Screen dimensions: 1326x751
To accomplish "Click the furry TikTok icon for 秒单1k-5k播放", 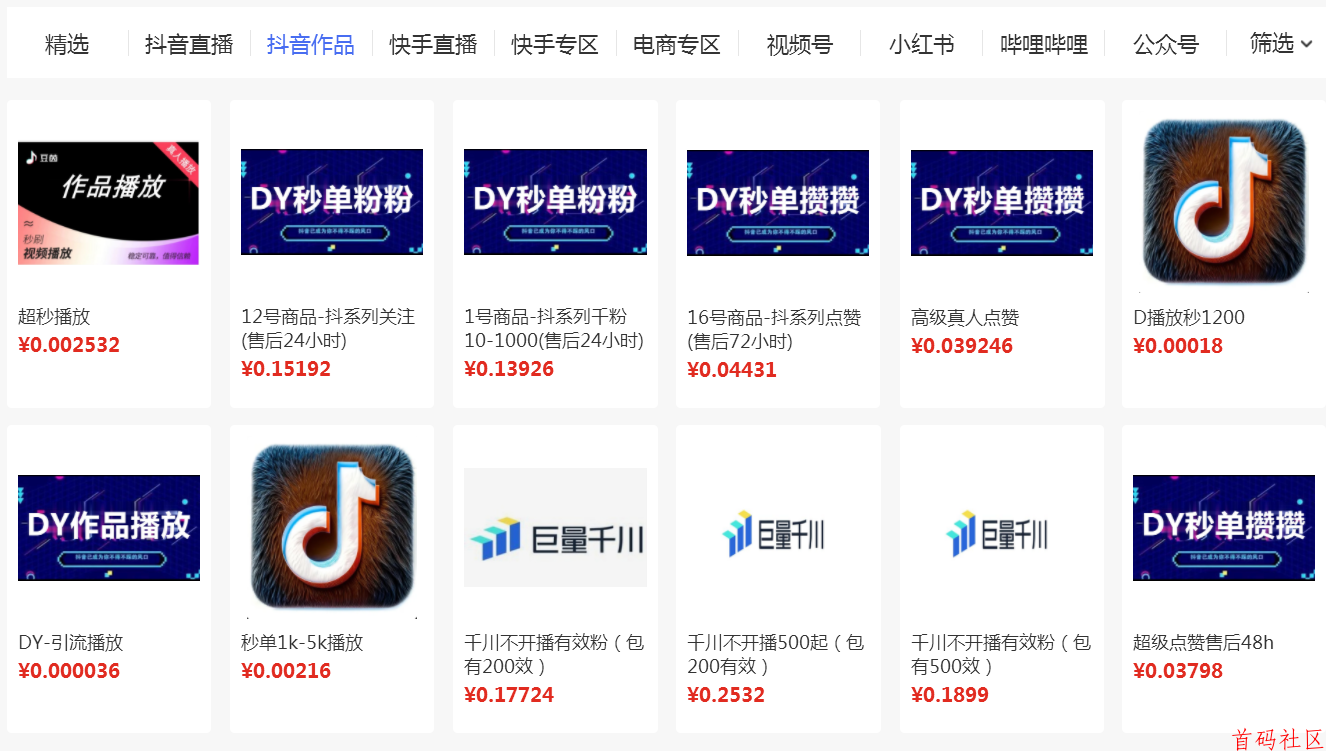I will coord(332,528).
